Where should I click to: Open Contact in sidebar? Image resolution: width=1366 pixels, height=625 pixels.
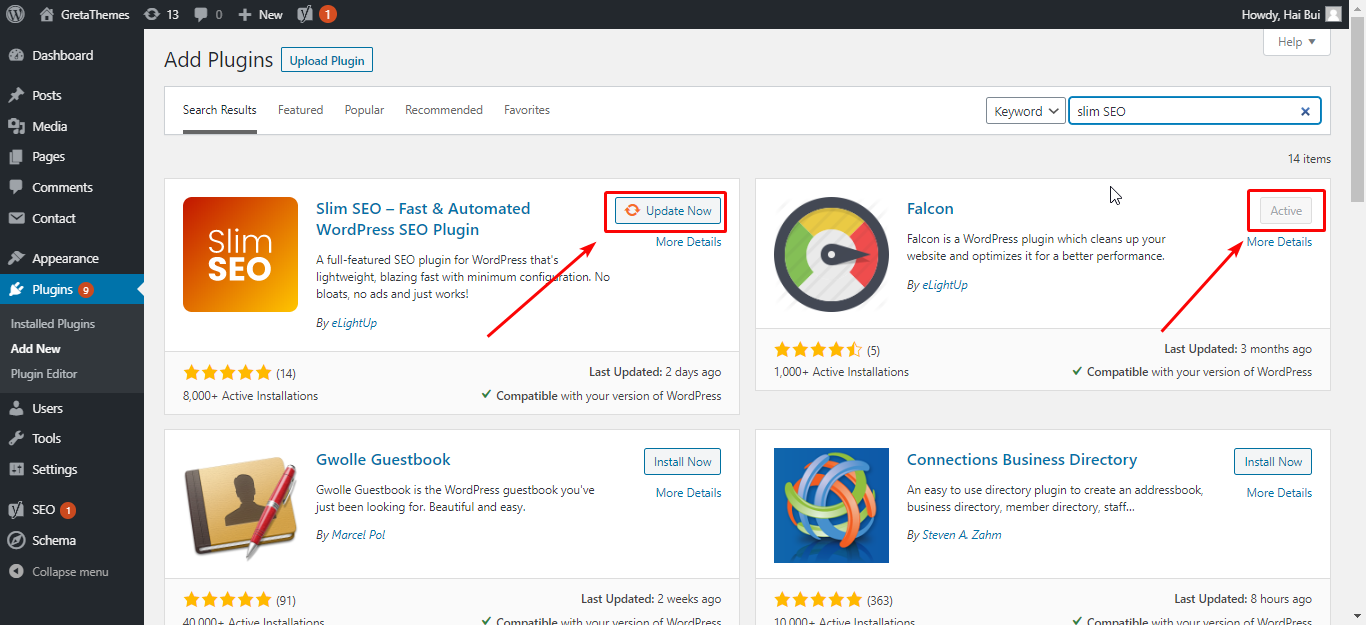(72, 218)
